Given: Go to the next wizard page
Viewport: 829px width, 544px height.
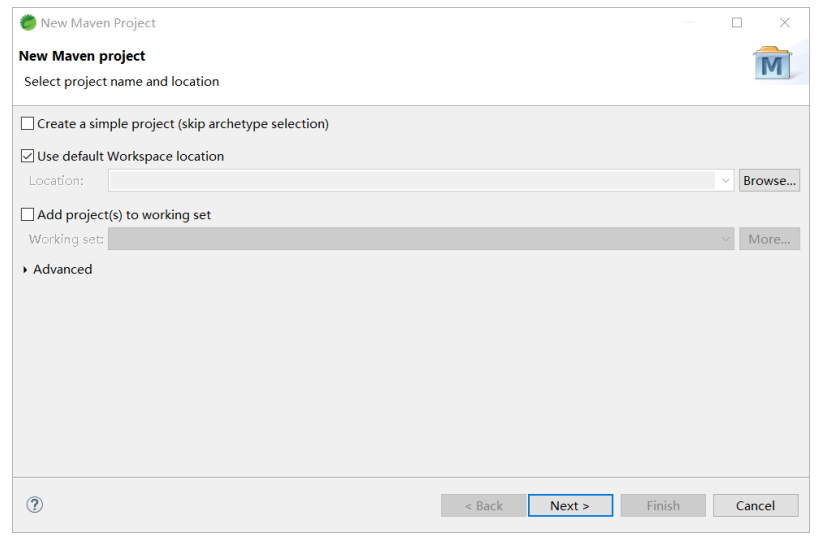Looking at the screenshot, I should (x=570, y=506).
